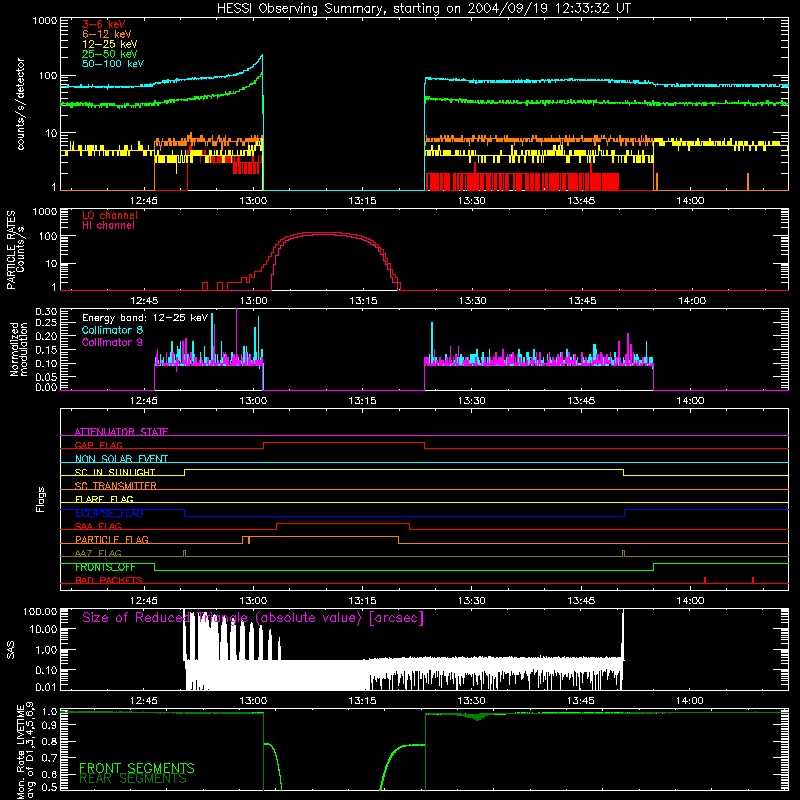The image size is (800, 800).
Task: Click the 0.30 tick on the modulation axis
Action: 46,312
